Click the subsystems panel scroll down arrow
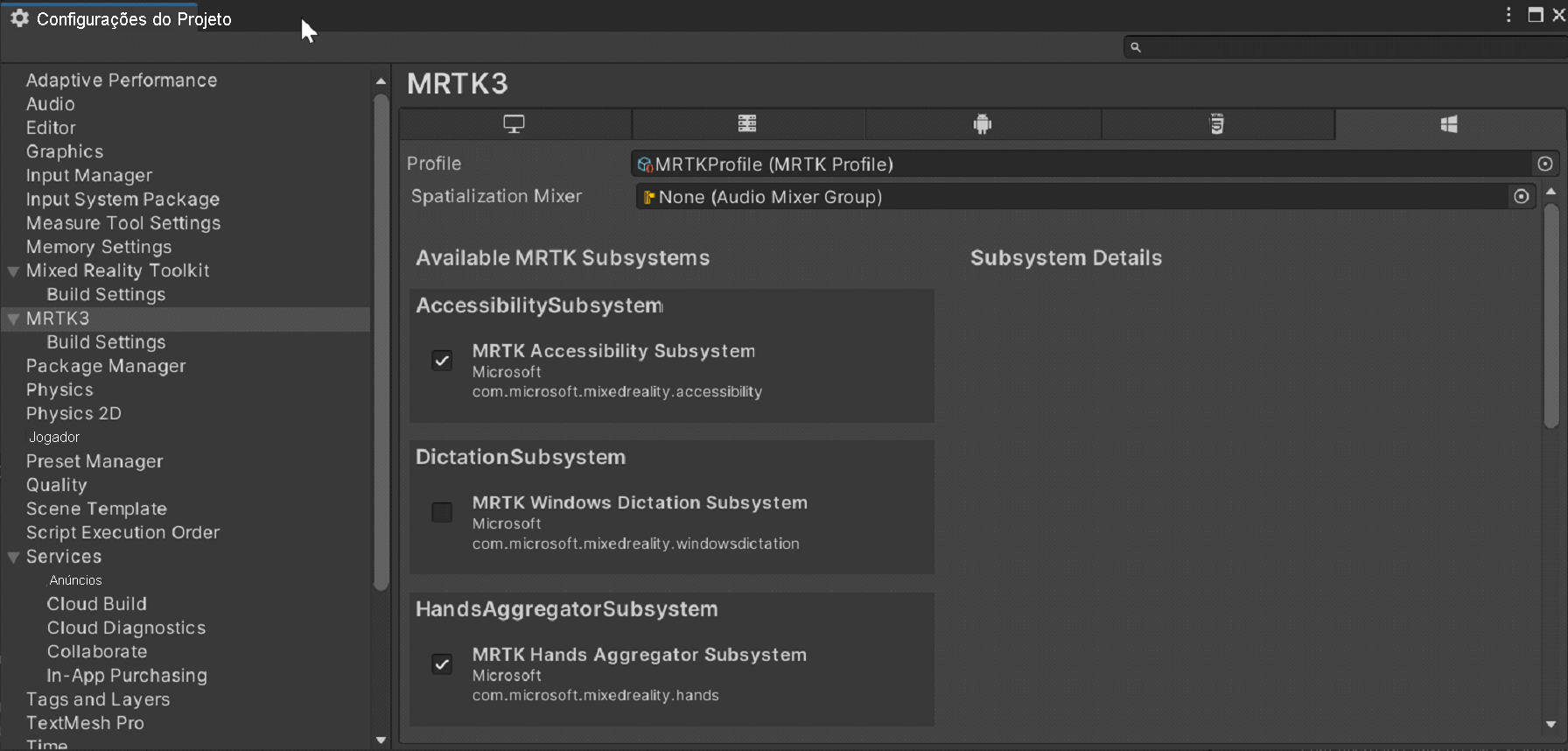The height and width of the screenshot is (751, 1568). coord(1551,725)
